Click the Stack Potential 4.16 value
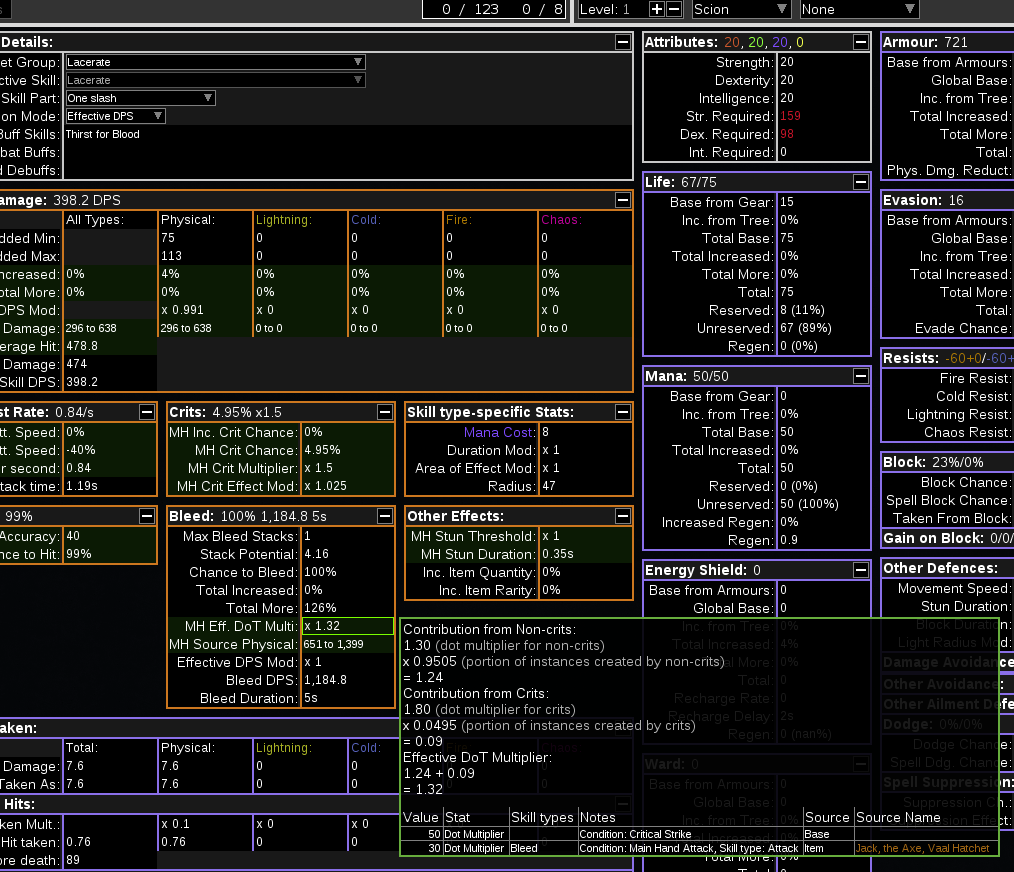Image resolution: width=1014 pixels, height=872 pixels. (x=316, y=554)
